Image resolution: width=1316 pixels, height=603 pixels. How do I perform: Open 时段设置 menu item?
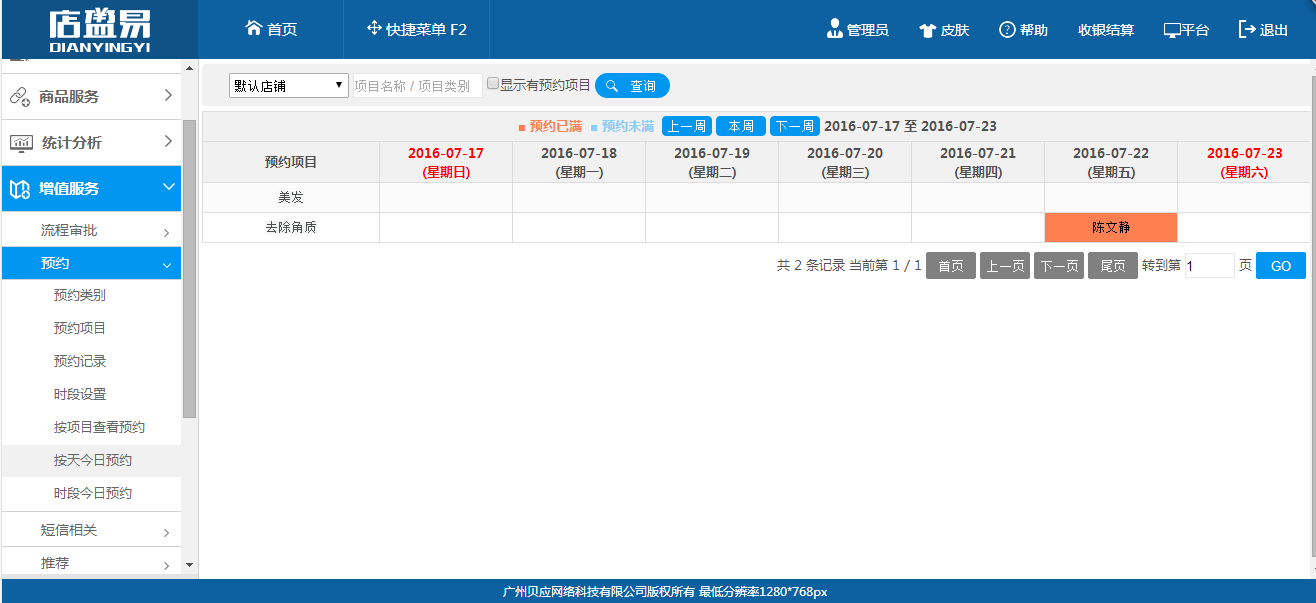[x=80, y=394]
